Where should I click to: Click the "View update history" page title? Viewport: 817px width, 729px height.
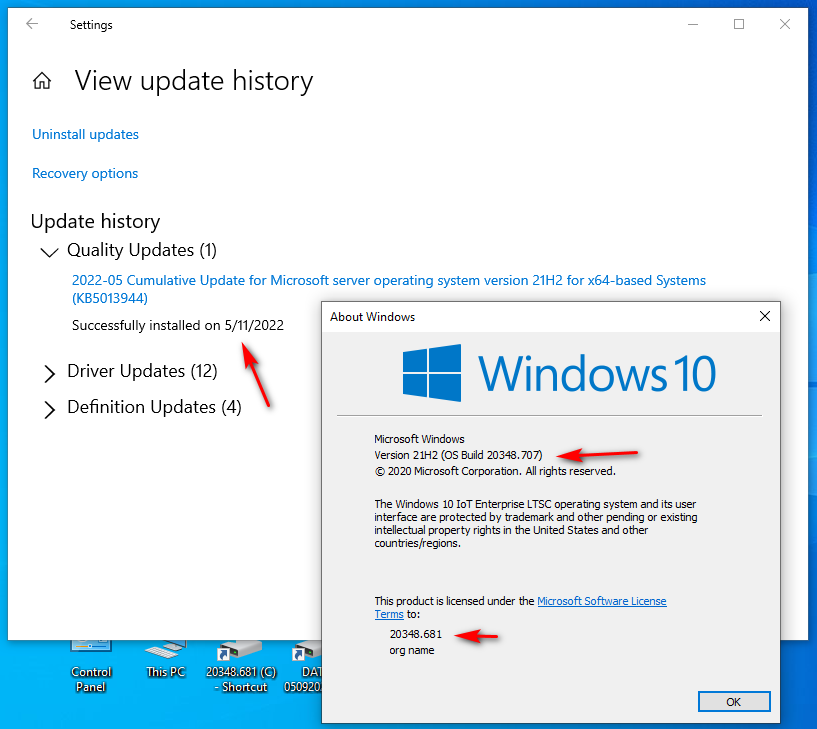click(194, 81)
